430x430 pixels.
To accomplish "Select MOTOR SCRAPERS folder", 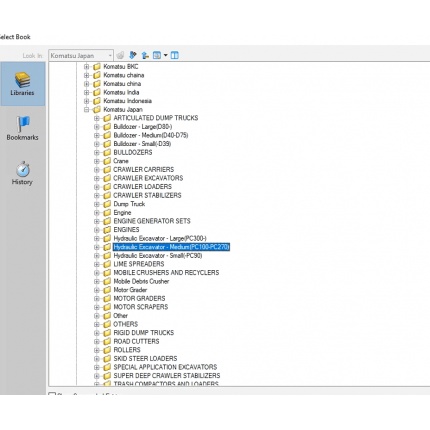I will tap(140, 307).
